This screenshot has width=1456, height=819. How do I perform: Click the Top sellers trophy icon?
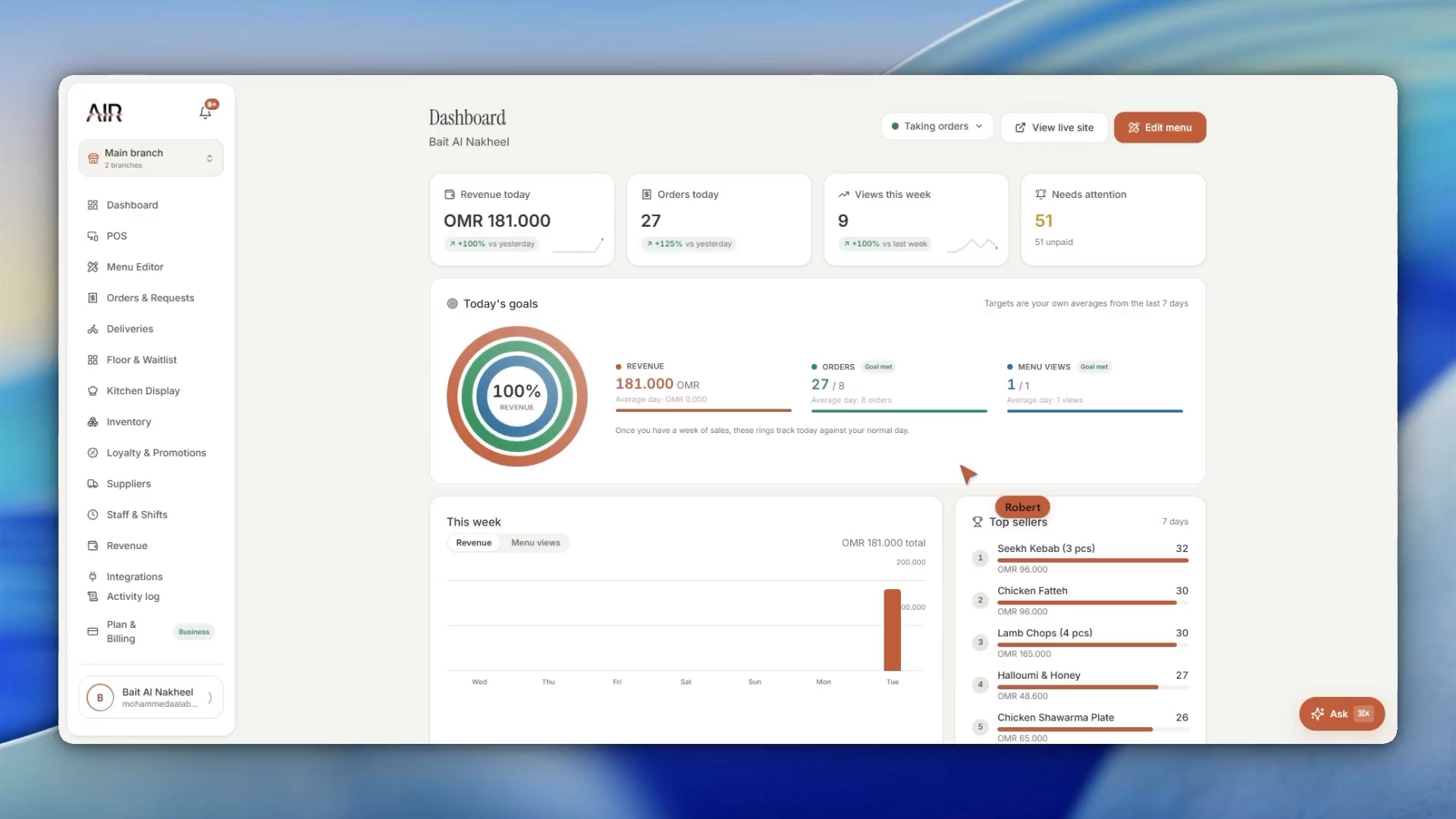click(x=977, y=522)
